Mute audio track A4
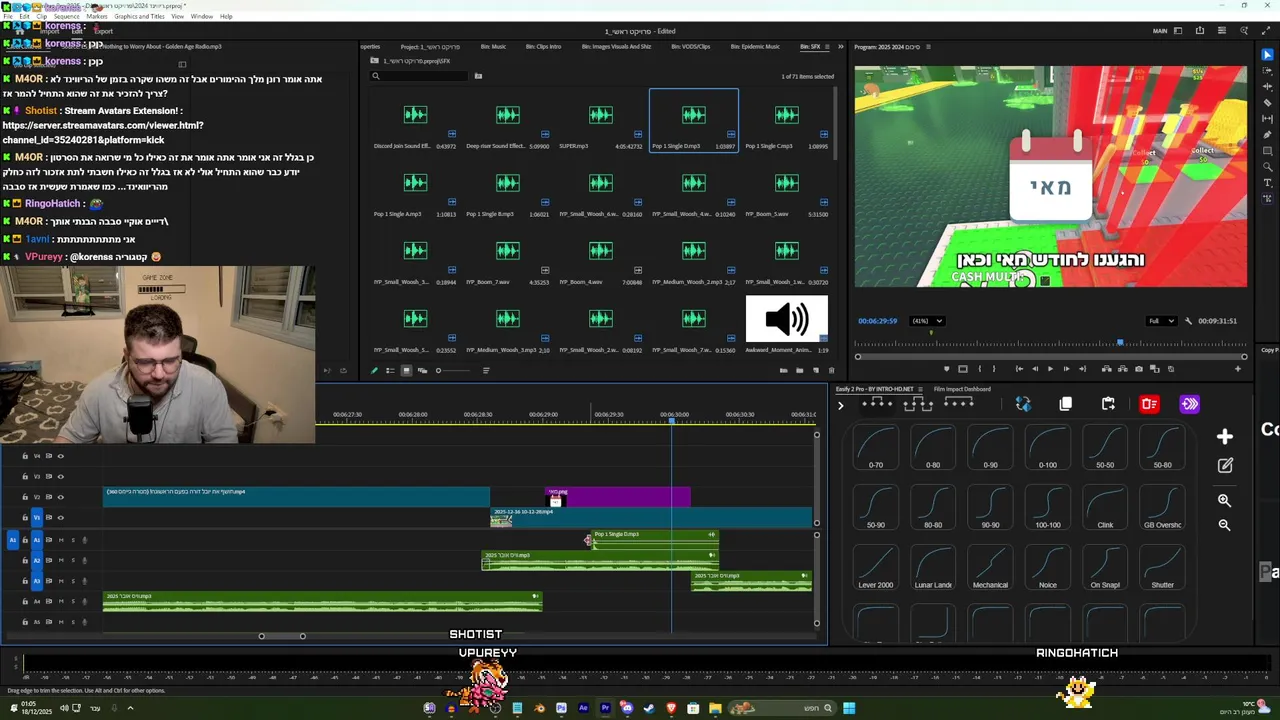1280x720 pixels. (x=61, y=602)
